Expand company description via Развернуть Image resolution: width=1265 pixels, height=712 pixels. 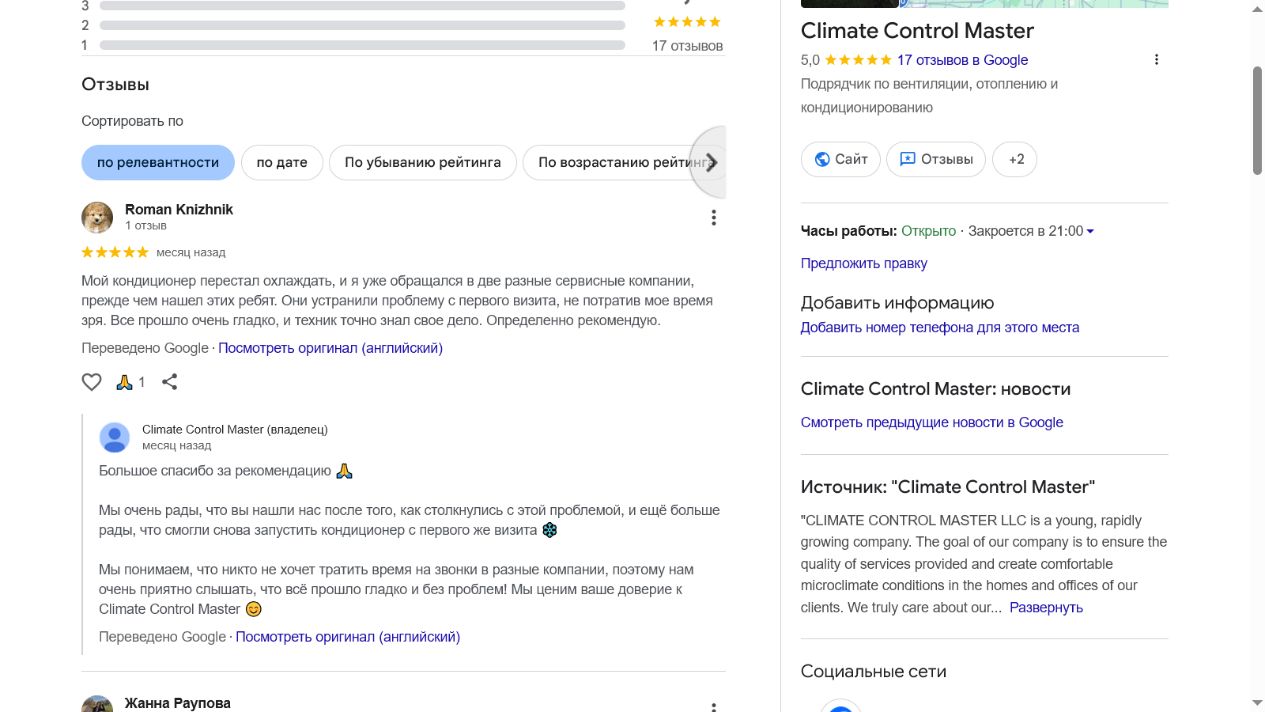pos(1046,607)
